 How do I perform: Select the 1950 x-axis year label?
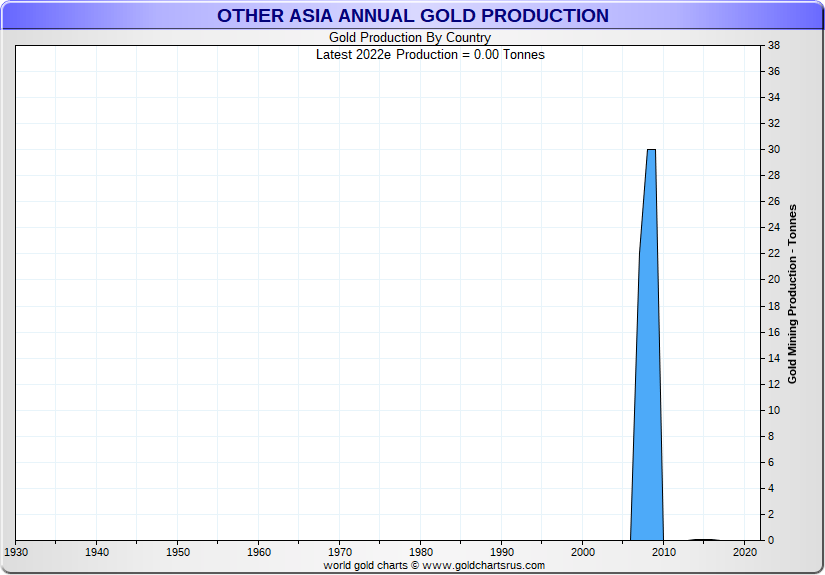[x=177, y=552]
